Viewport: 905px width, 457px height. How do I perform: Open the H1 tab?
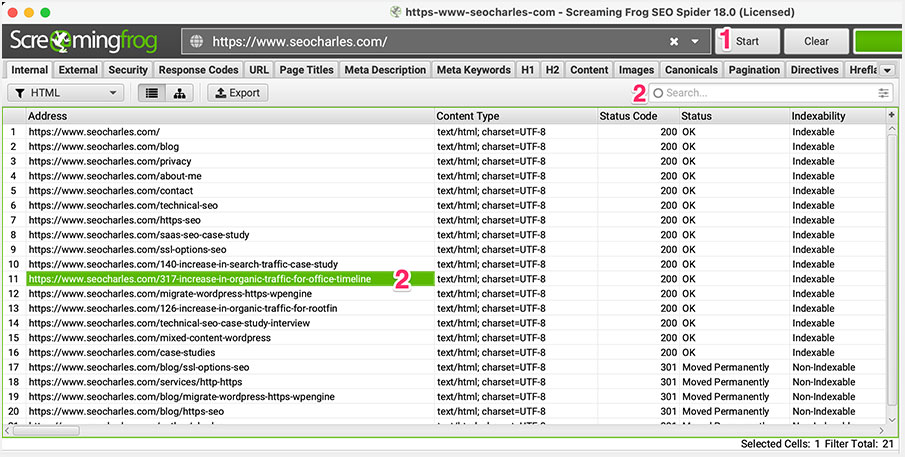pyautogui.click(x=528, y=70)
